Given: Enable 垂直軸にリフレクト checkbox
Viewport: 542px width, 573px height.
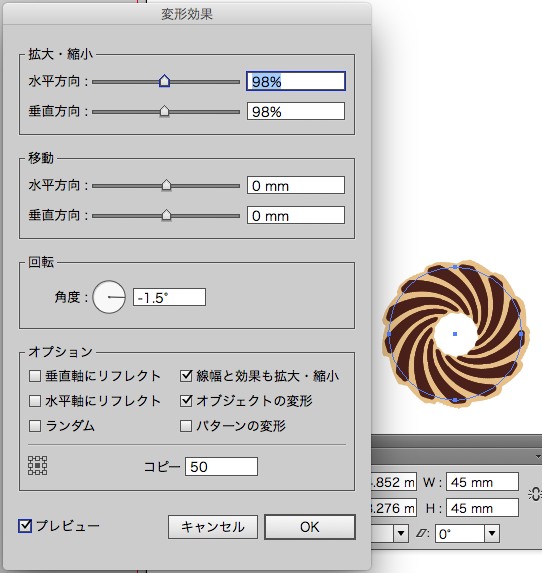Looking at the screenshot, I should pos(35,376).
